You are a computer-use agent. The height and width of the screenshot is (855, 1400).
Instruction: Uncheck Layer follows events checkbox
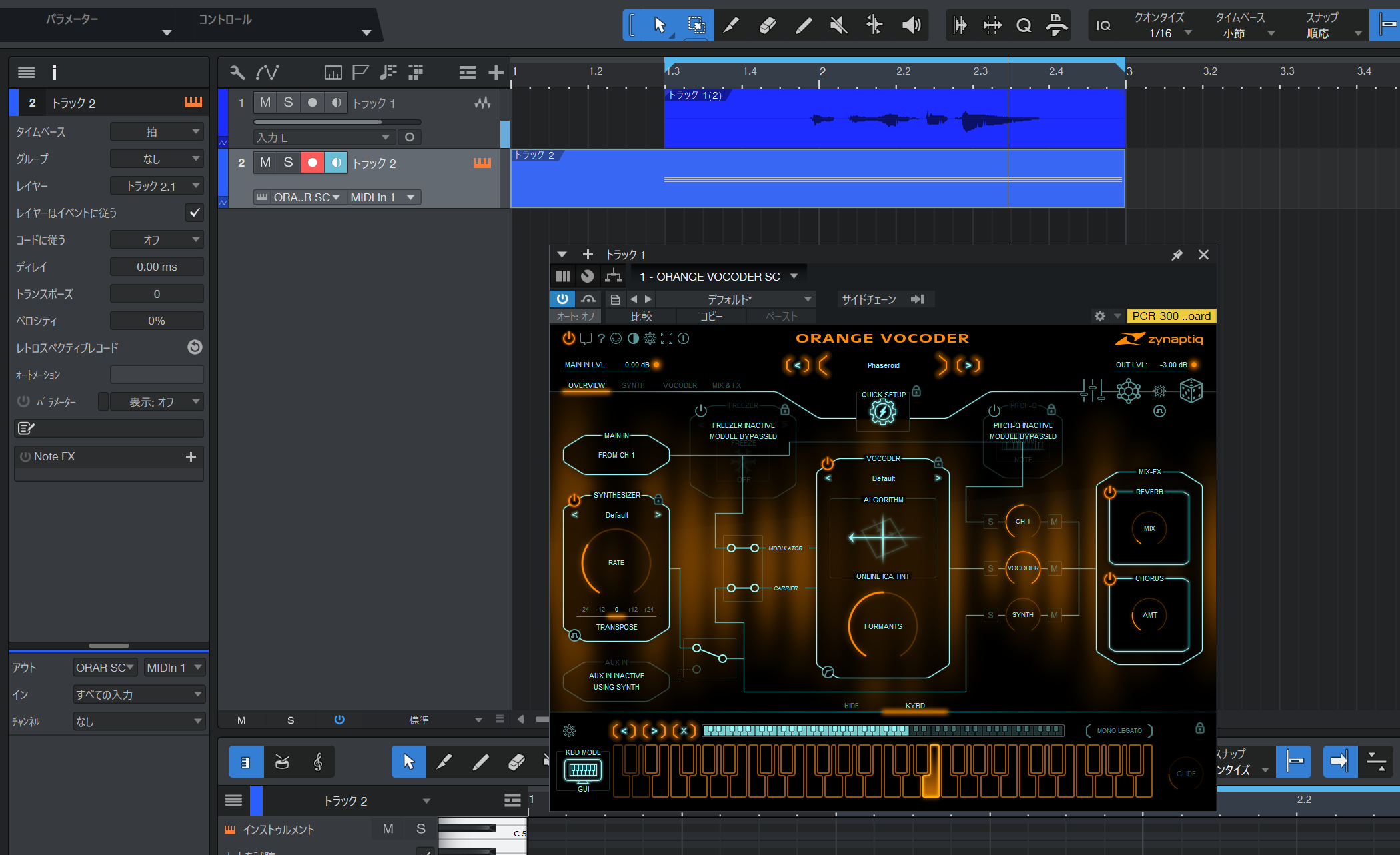click(194, 213)
